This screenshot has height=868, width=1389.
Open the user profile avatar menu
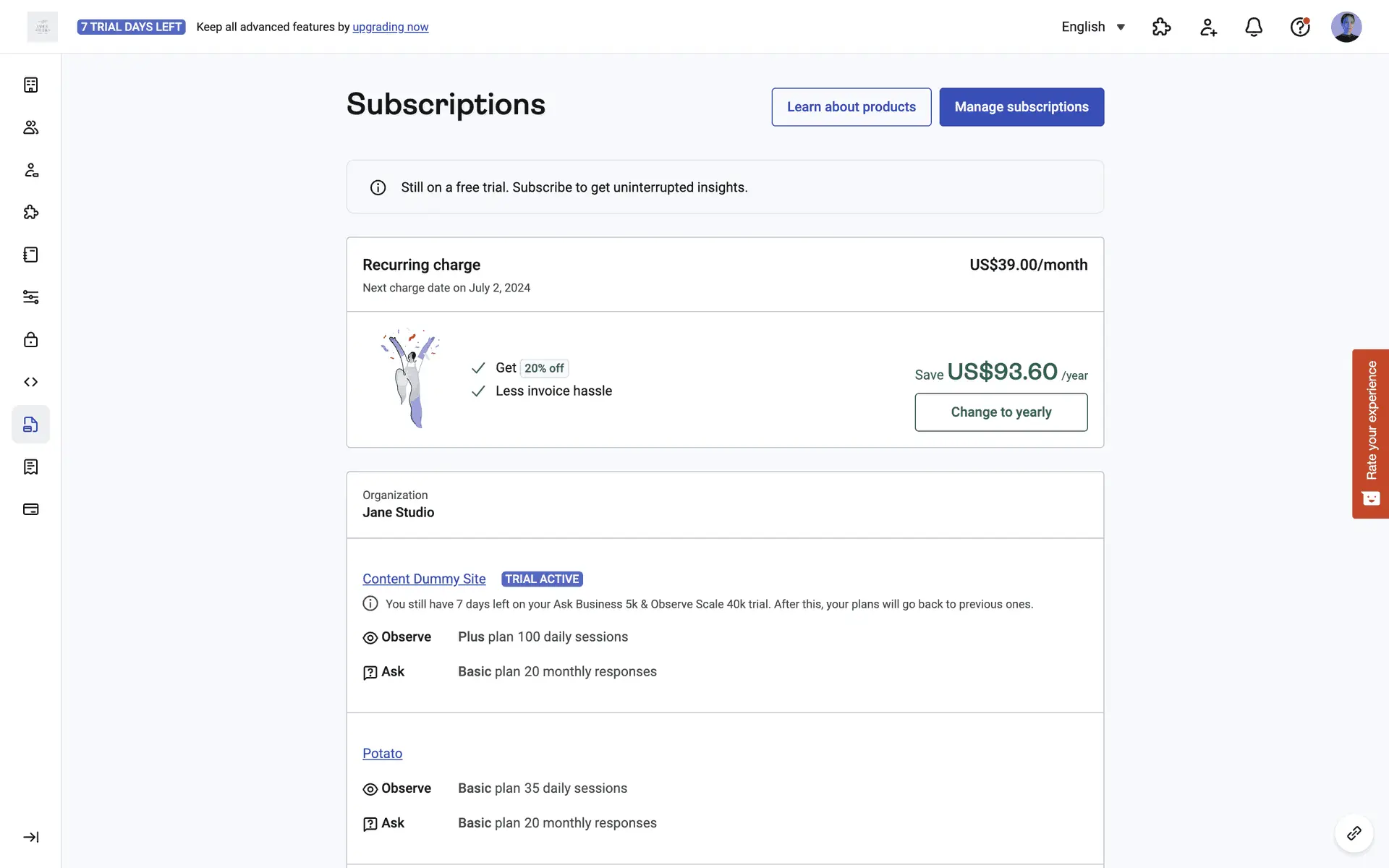pyautogui.click(x=1346, y=27)
